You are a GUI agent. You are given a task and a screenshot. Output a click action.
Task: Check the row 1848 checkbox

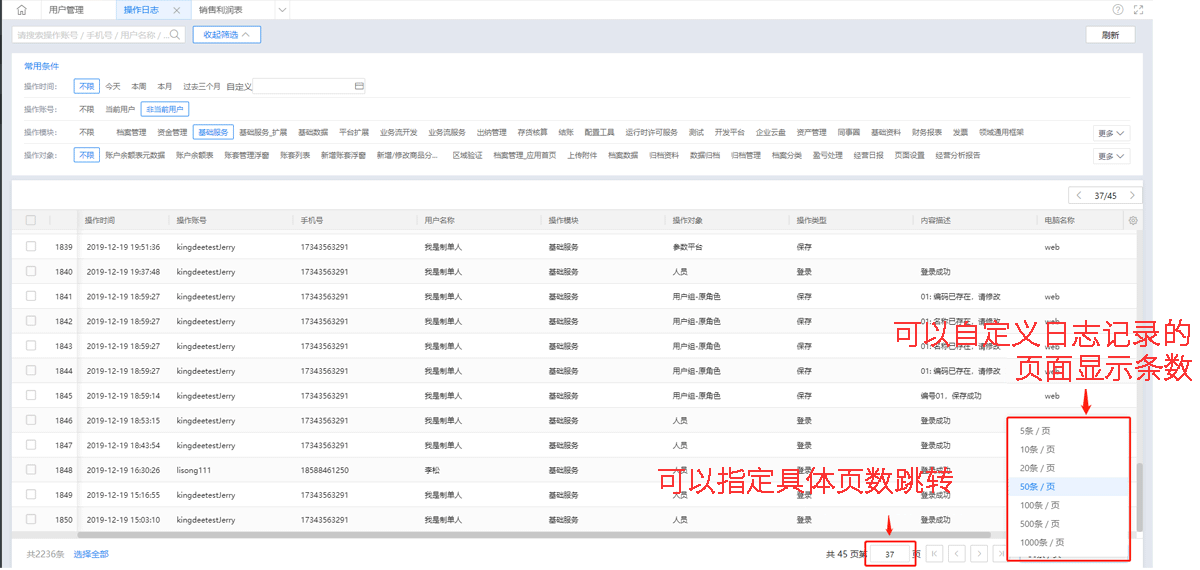tap(31, 469)
